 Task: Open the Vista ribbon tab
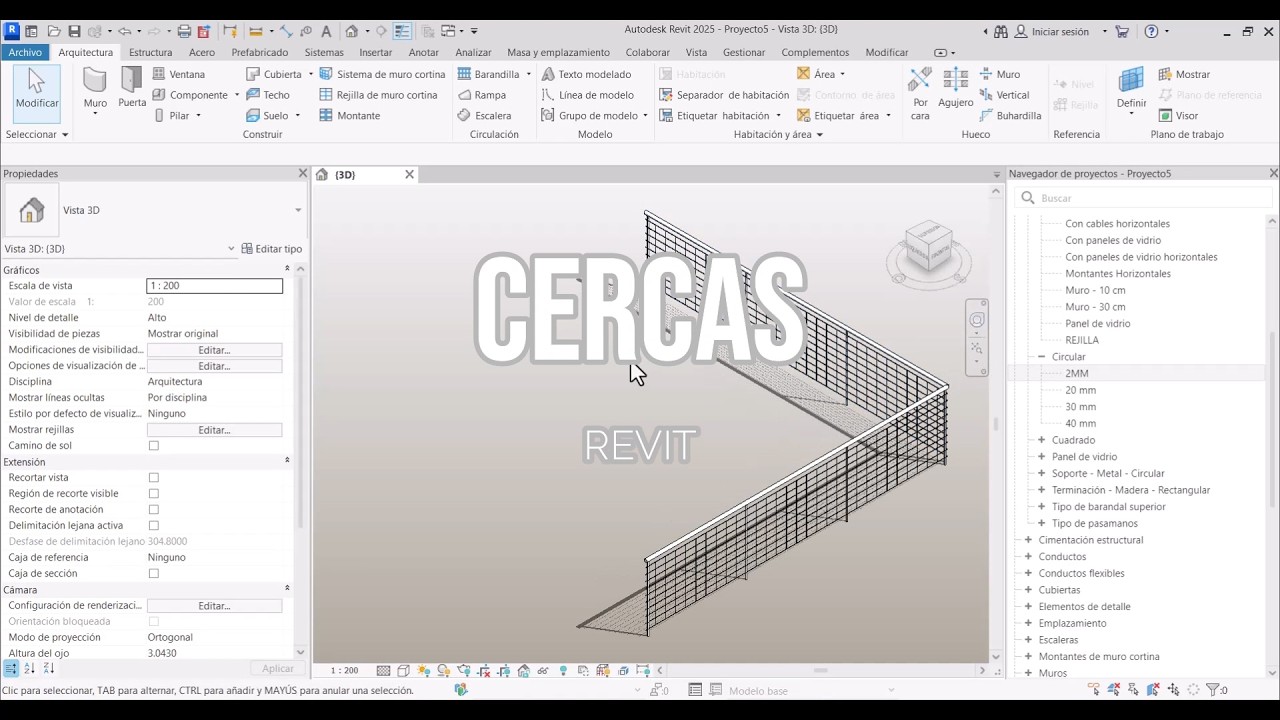tap(696, 52)
